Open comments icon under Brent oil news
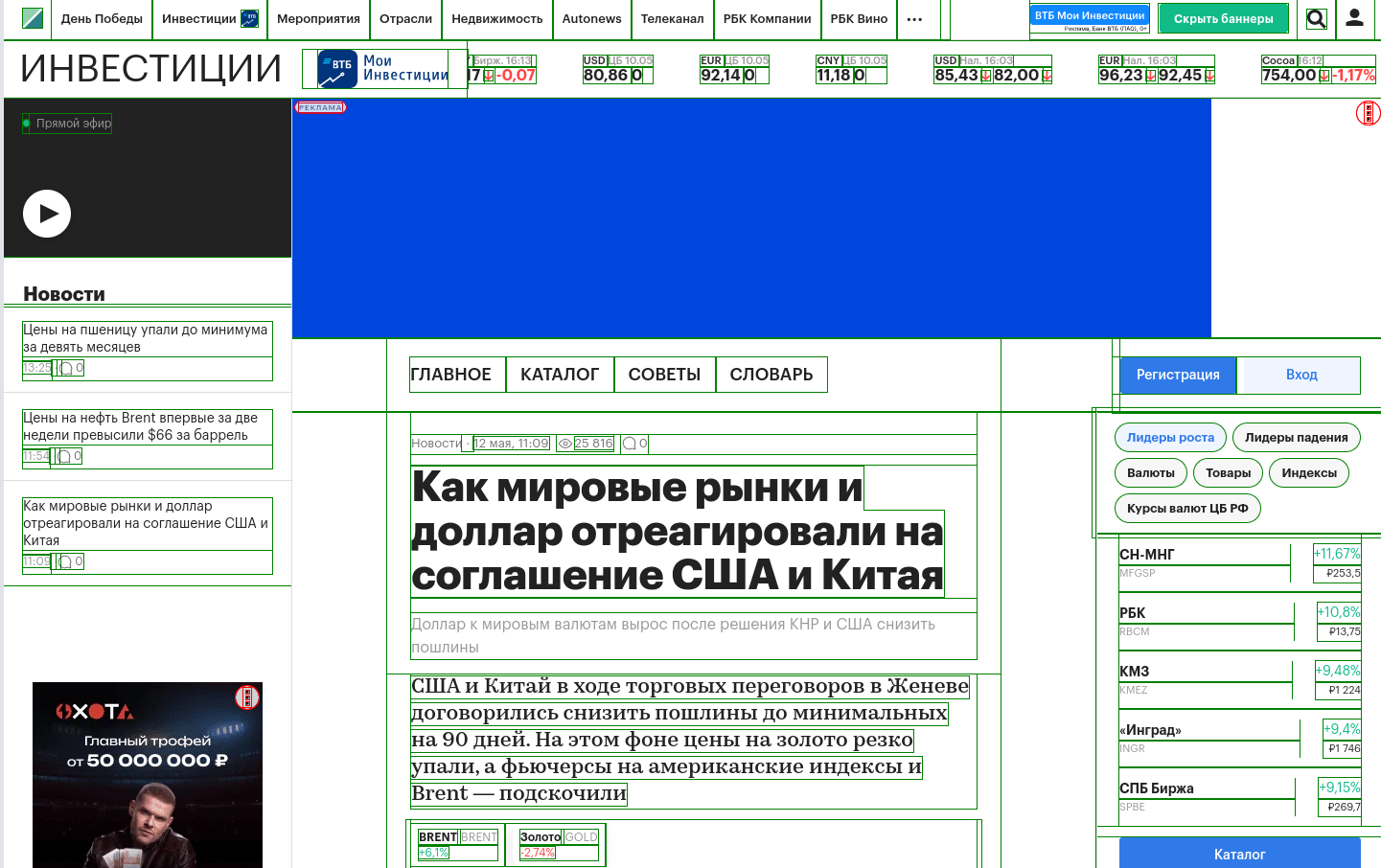Viewport: 1381px width, 868px height. [64, 456]
